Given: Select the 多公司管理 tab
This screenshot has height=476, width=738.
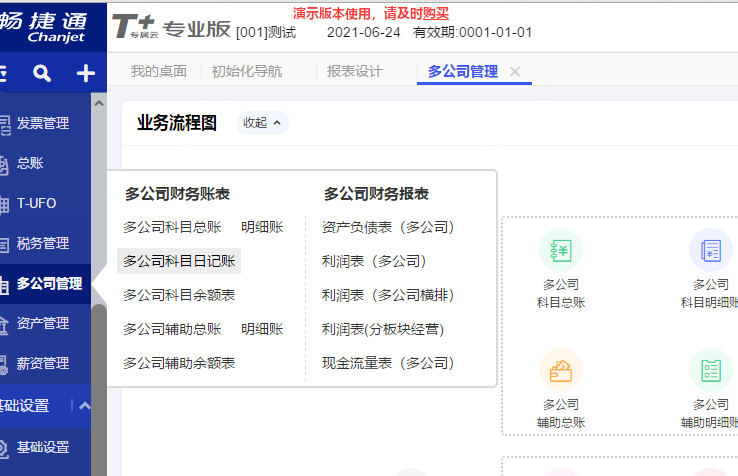Looking at the screenshot, I should 463,71.
